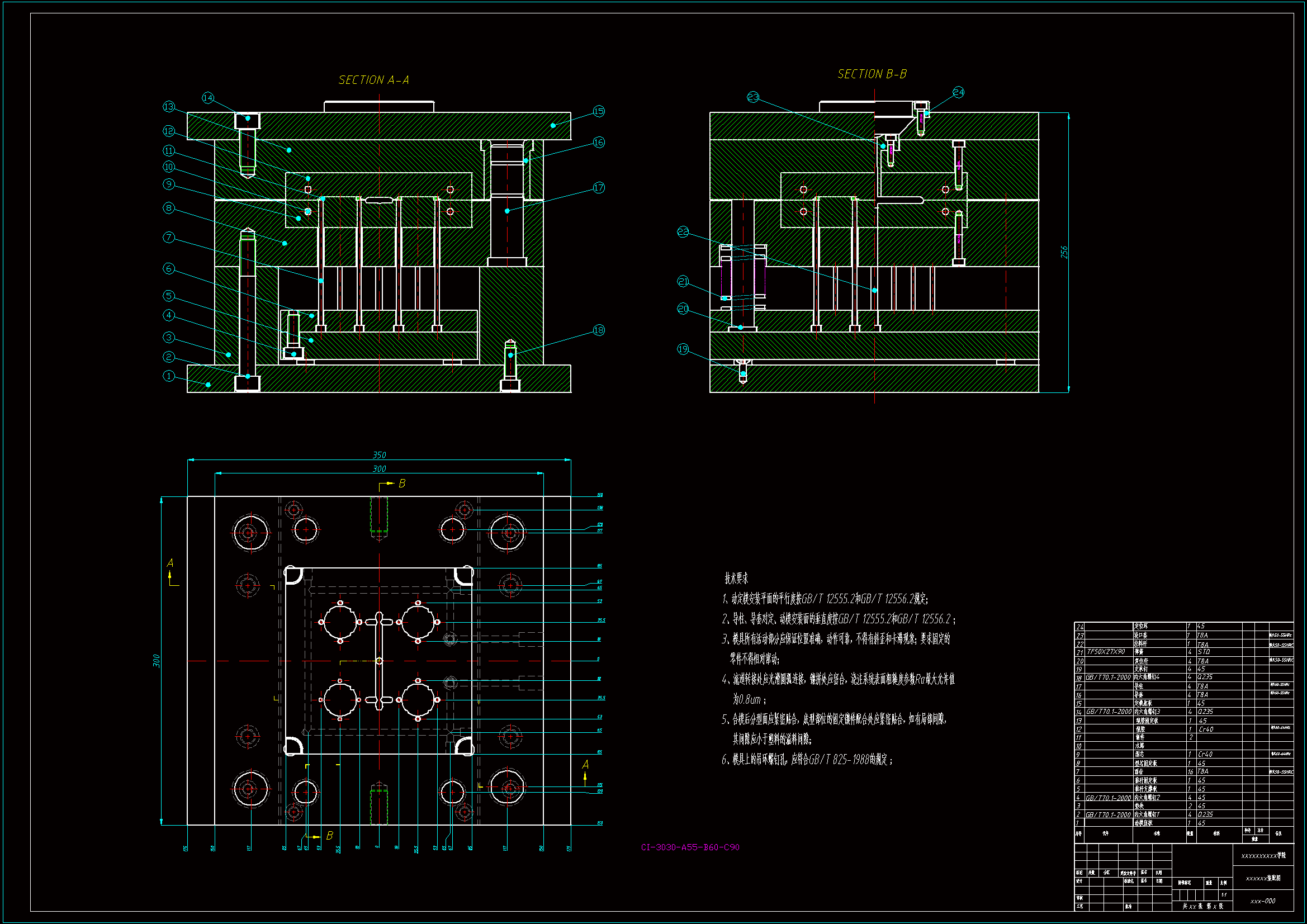The image size is (1307, 924).
Task: Select part balloon number 23
Action: click(x=753, y=97)
